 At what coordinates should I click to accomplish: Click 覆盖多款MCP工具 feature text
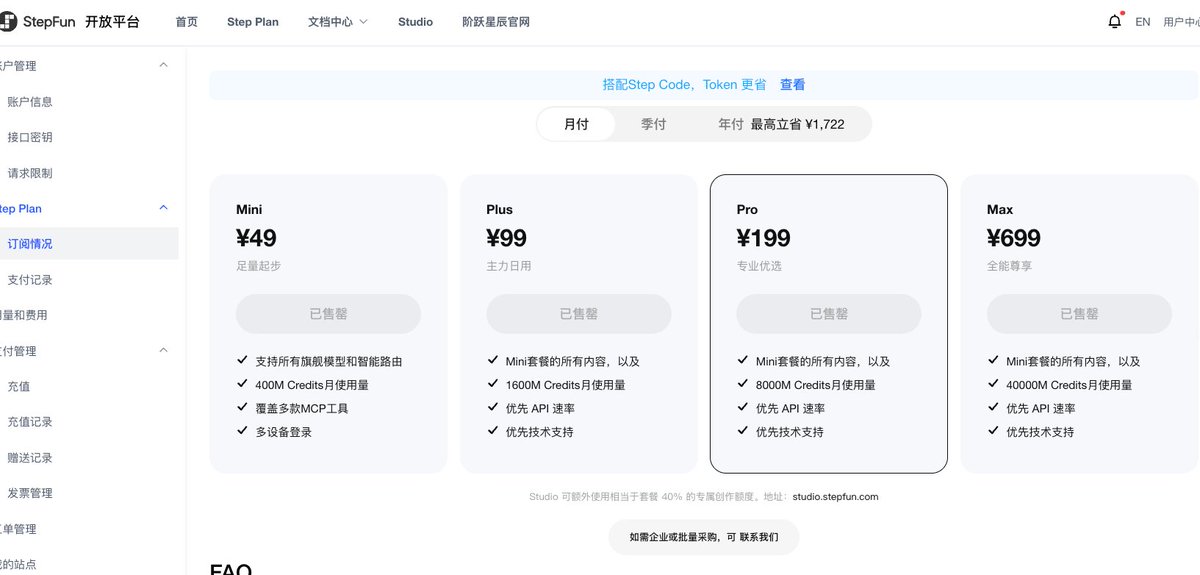click(x=302, y=409)
